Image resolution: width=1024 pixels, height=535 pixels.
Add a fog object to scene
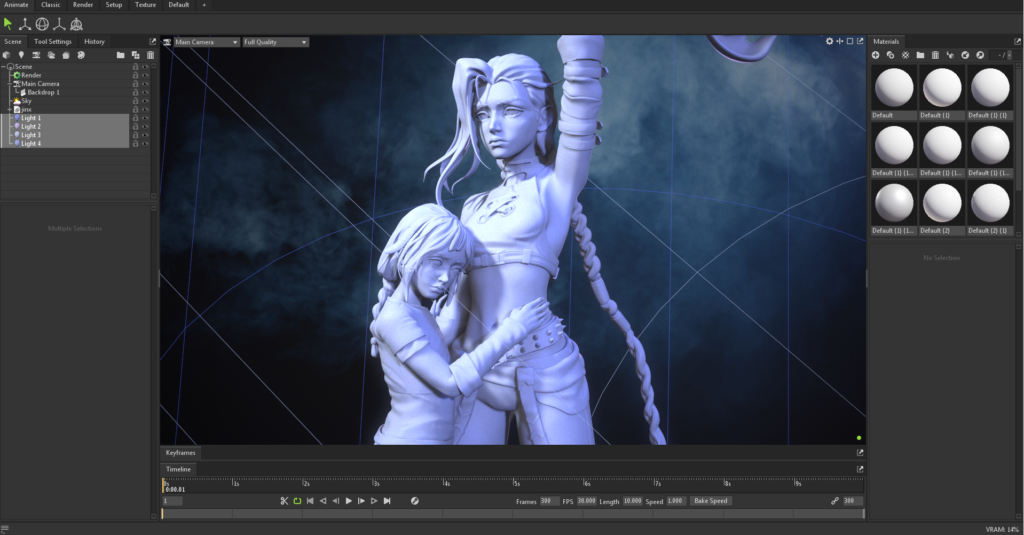coord(51,55)
